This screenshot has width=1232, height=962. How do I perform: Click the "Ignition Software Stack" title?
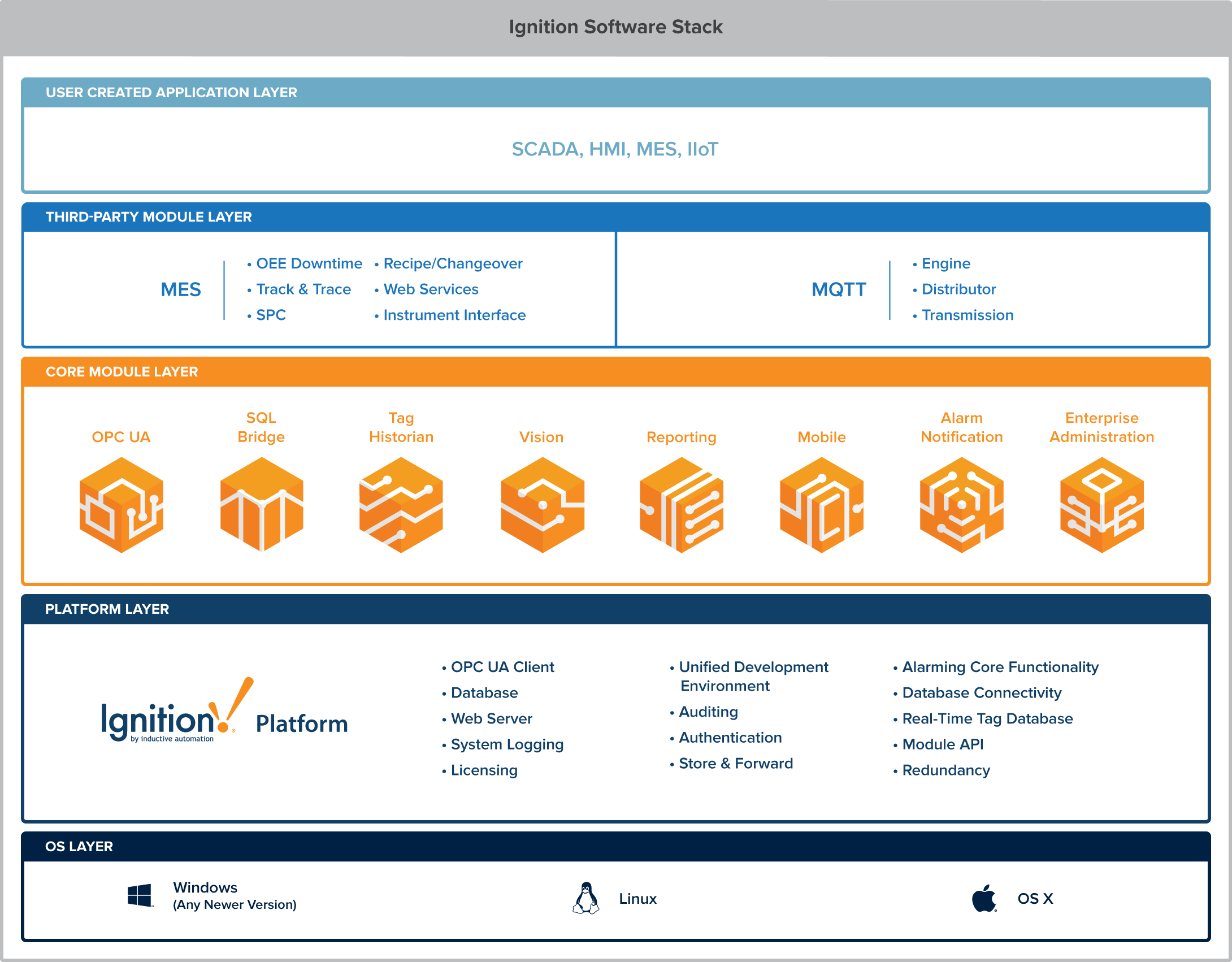pyautogui.click(x=615, y=27)
